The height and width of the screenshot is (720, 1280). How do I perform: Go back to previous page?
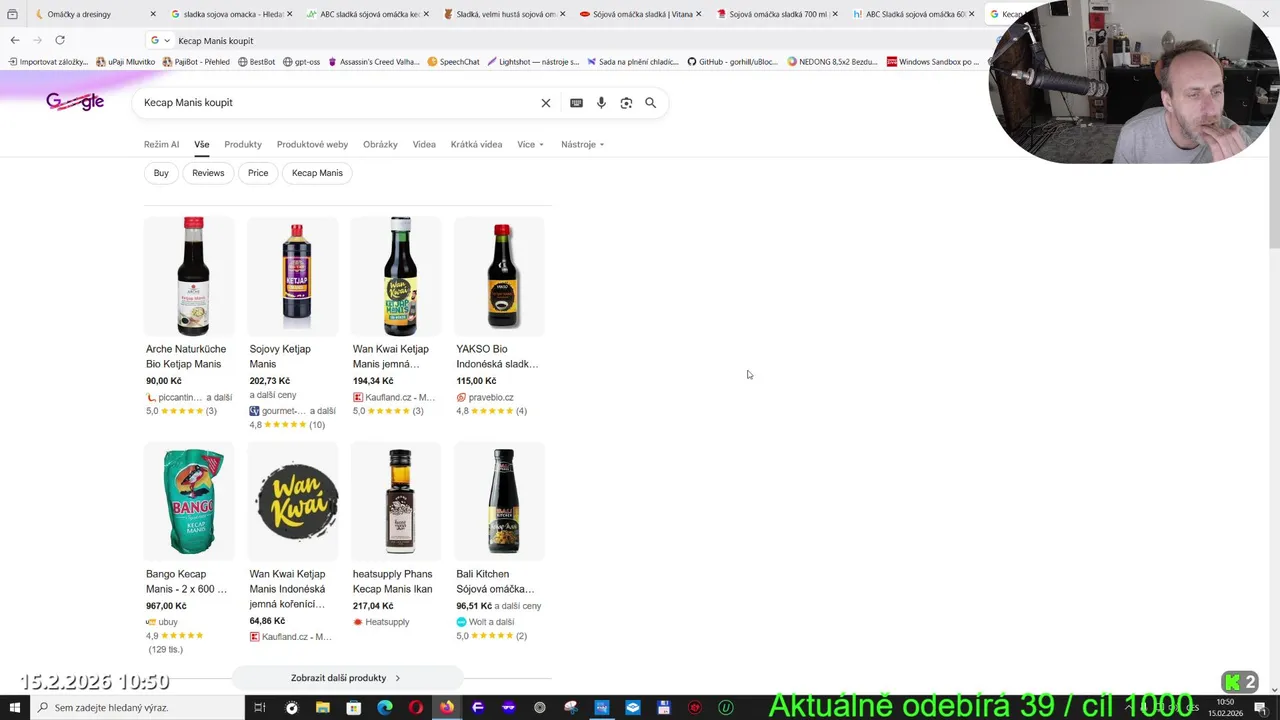point(15,40)
